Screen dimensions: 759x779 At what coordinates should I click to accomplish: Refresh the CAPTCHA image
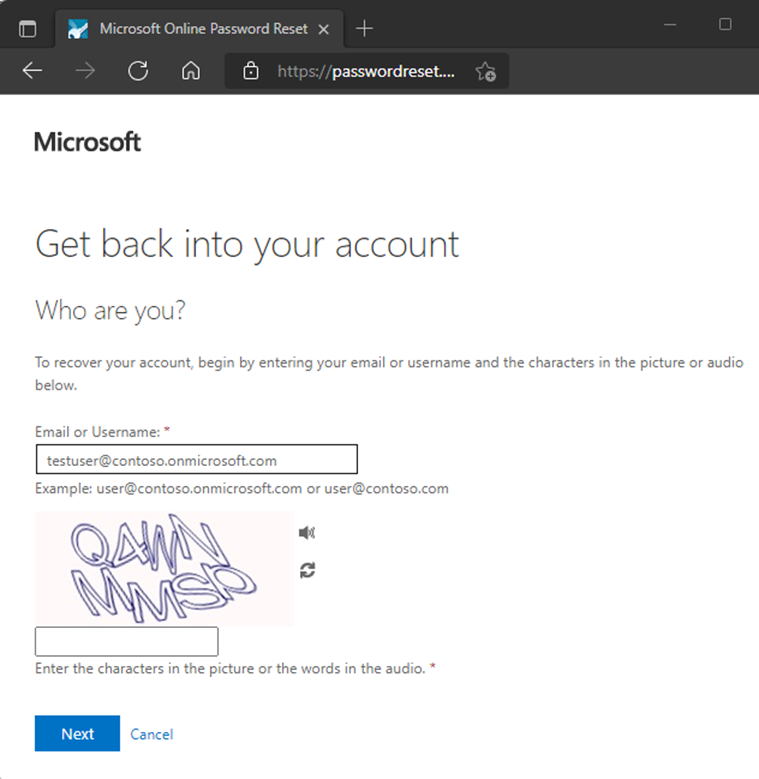(307, 570)
